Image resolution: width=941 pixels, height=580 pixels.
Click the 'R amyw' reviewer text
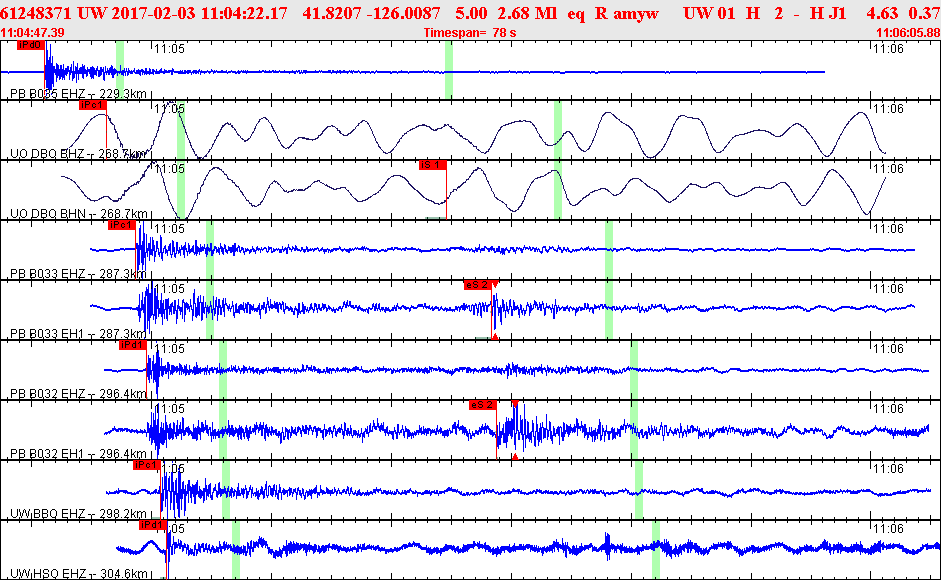627,14
